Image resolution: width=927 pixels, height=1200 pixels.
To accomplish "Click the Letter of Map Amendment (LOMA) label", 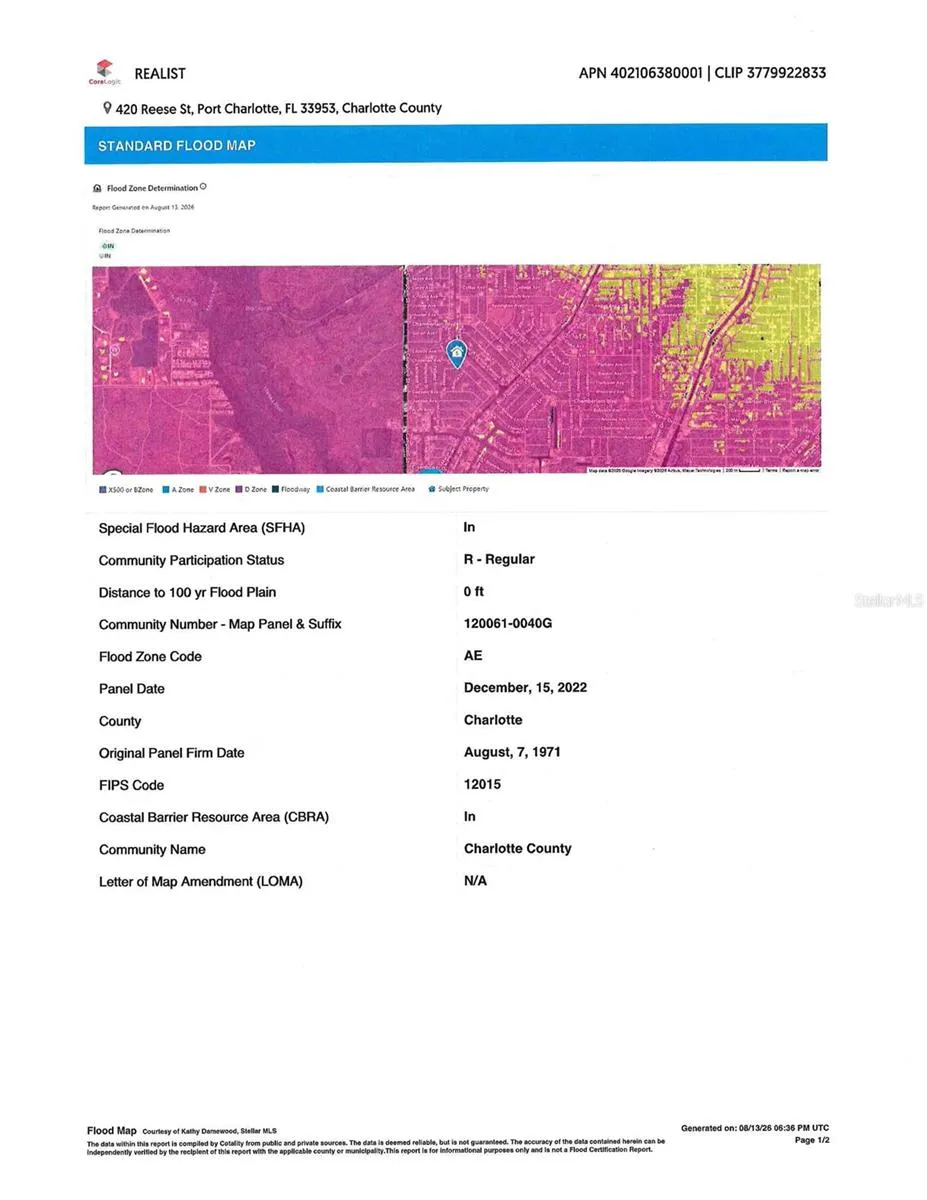I will pos(200,881).
